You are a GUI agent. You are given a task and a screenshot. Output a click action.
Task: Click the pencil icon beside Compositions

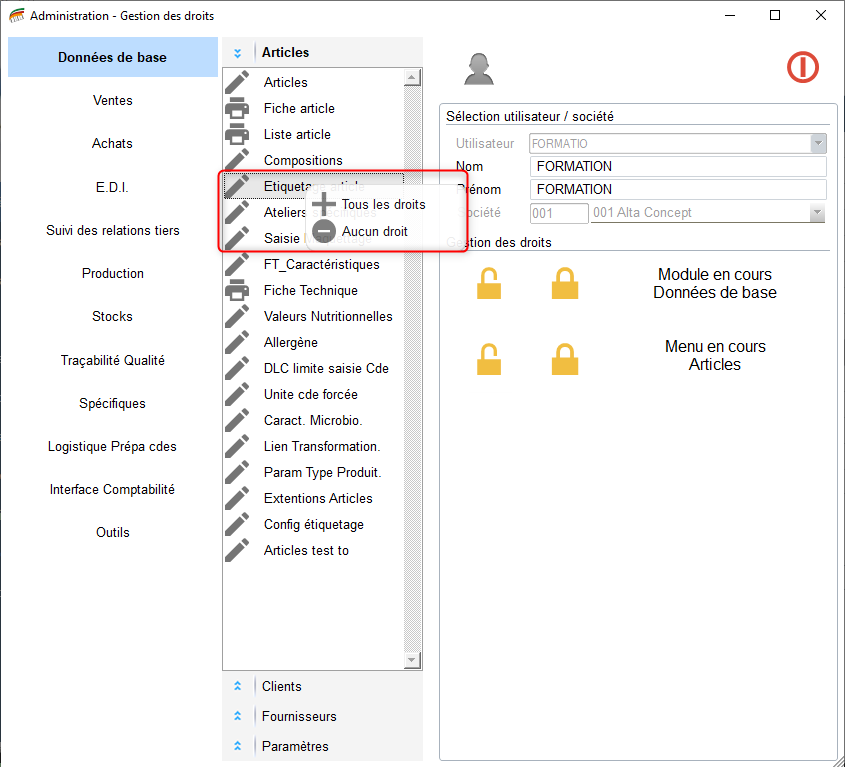tap(237, 160)
